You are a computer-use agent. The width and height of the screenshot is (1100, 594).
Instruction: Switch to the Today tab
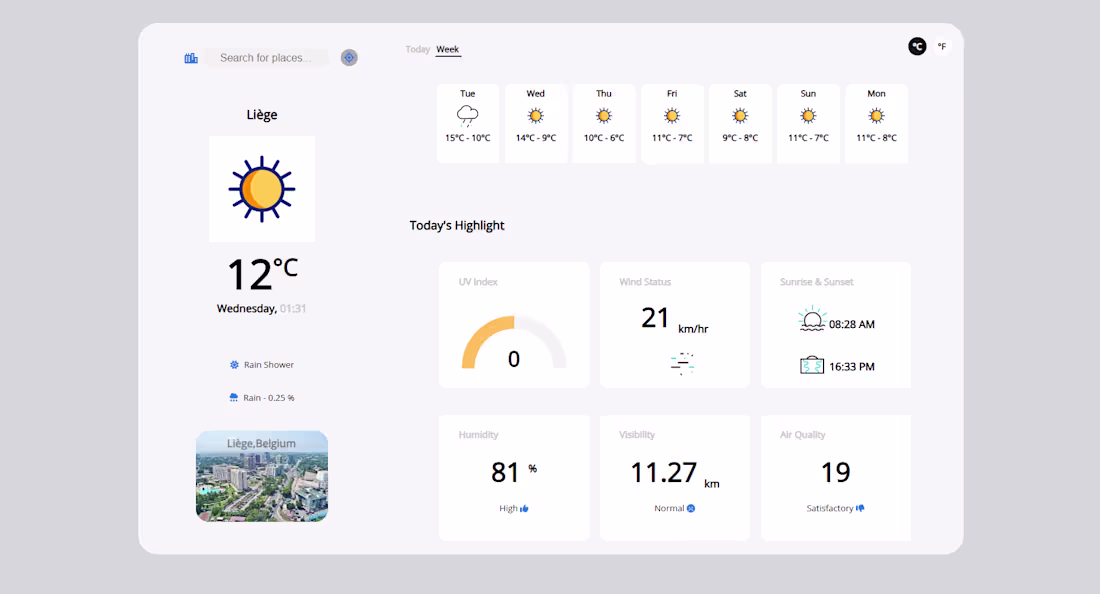(x=417, y=48)
